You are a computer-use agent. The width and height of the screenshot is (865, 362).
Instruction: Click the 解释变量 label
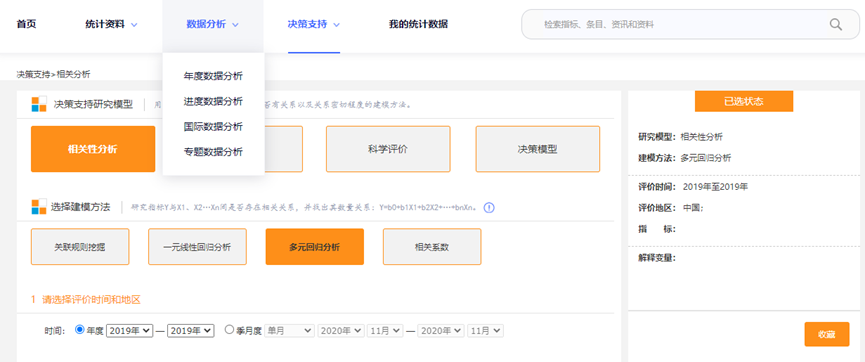tap(657, 258)
